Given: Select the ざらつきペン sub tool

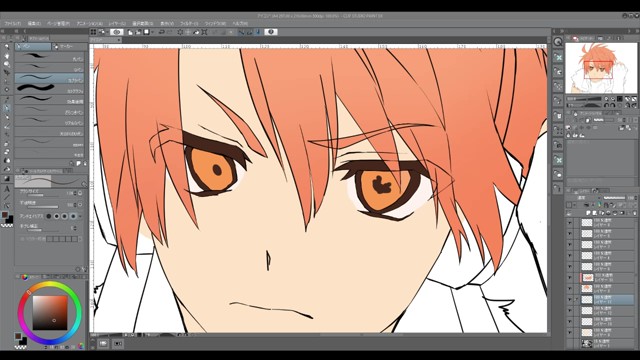Looking at the screenshot, I should [x=49, y=109].
